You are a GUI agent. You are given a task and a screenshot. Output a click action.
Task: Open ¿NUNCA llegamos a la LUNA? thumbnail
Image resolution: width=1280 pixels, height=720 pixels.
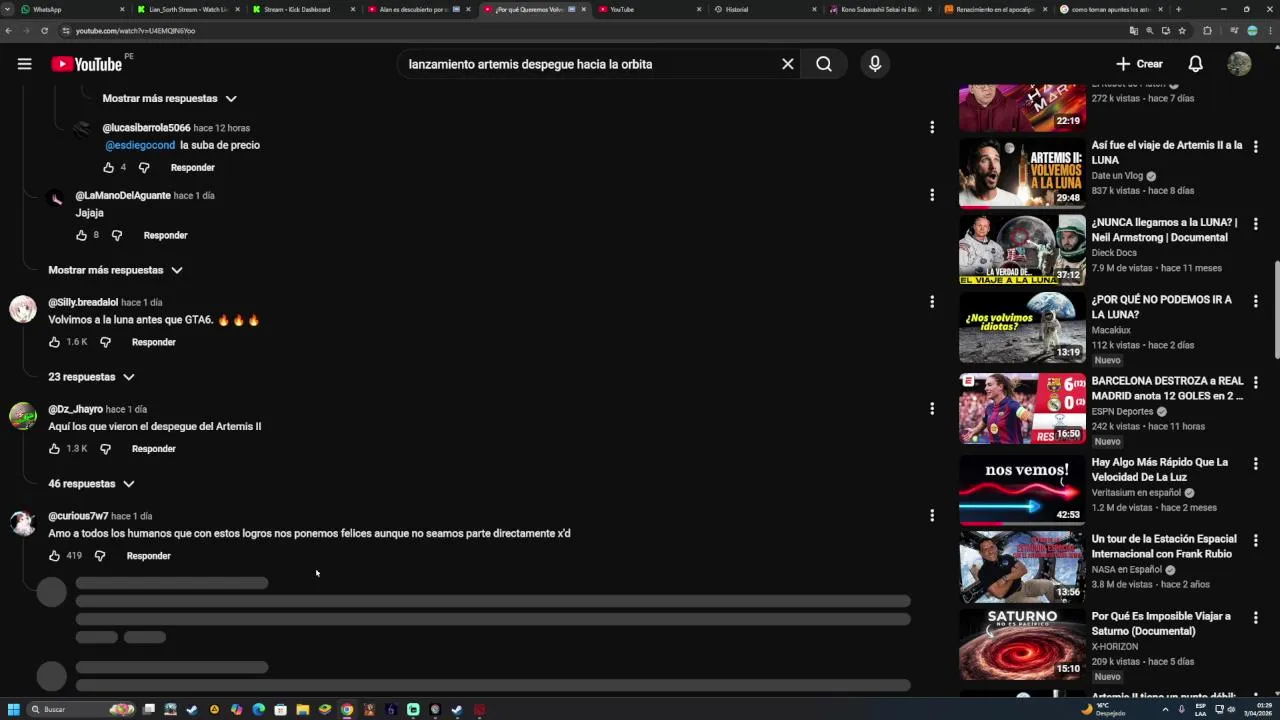click(1022, 250)
